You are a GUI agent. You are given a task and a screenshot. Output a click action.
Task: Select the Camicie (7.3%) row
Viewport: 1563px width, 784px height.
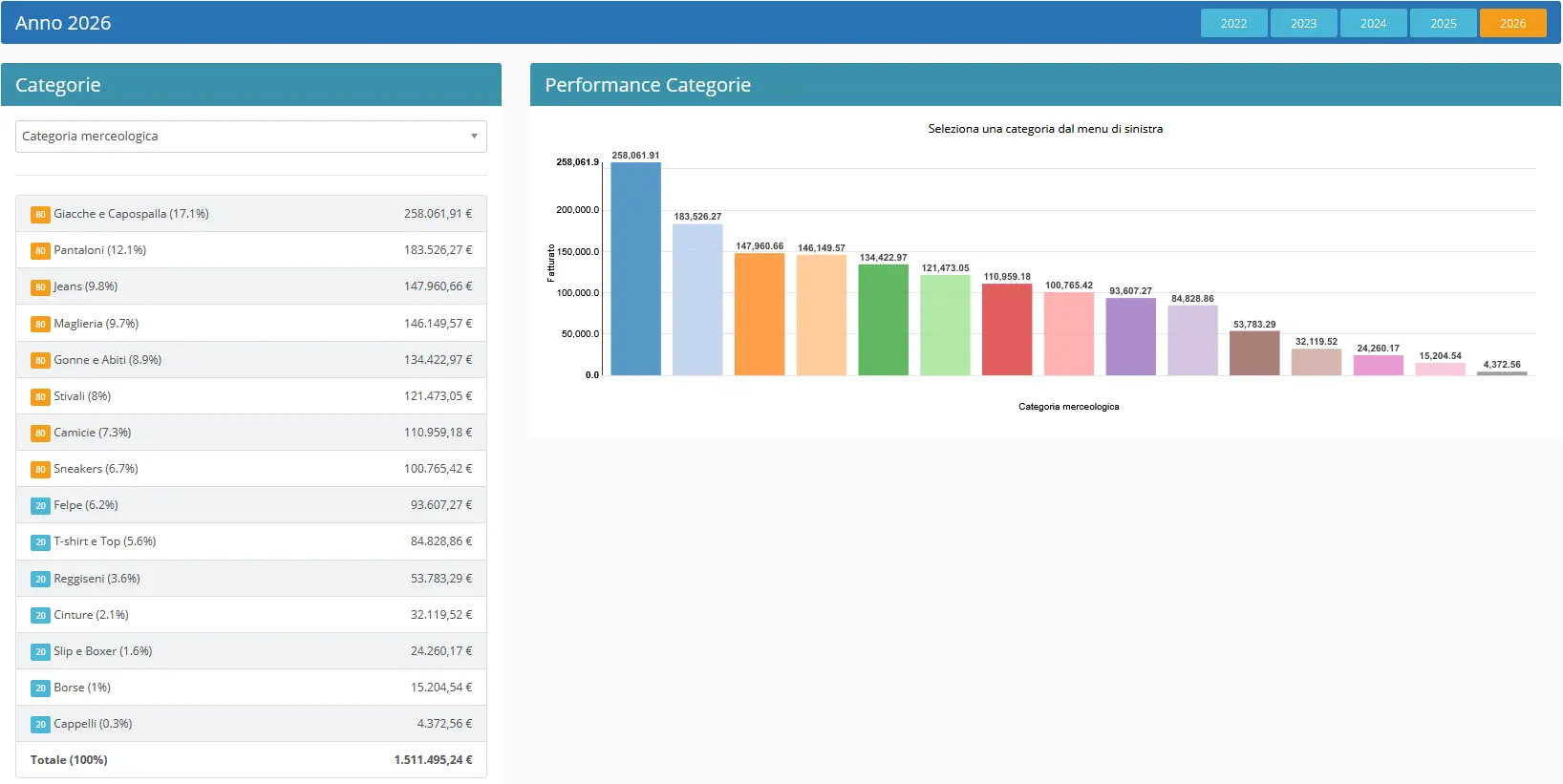click(x=251, y=433)
